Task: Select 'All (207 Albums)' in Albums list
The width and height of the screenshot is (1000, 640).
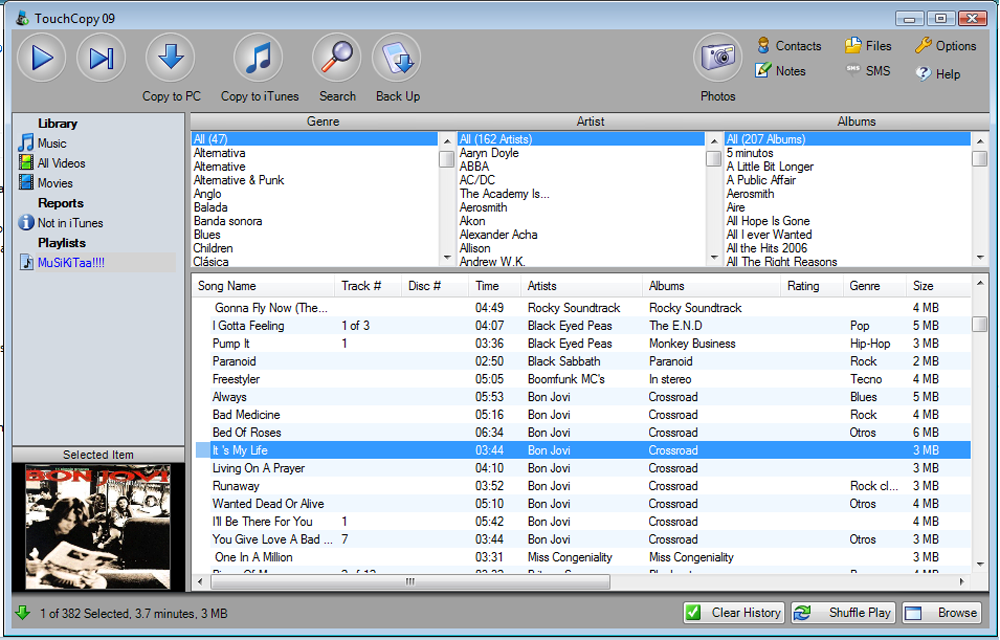Action: point(848,139)
